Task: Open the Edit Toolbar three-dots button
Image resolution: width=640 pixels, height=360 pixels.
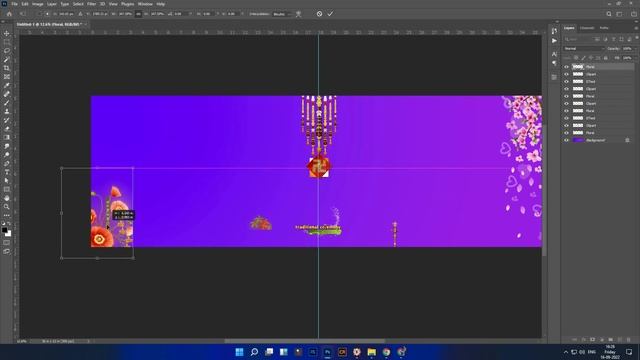Action: (x=7, y=215)
